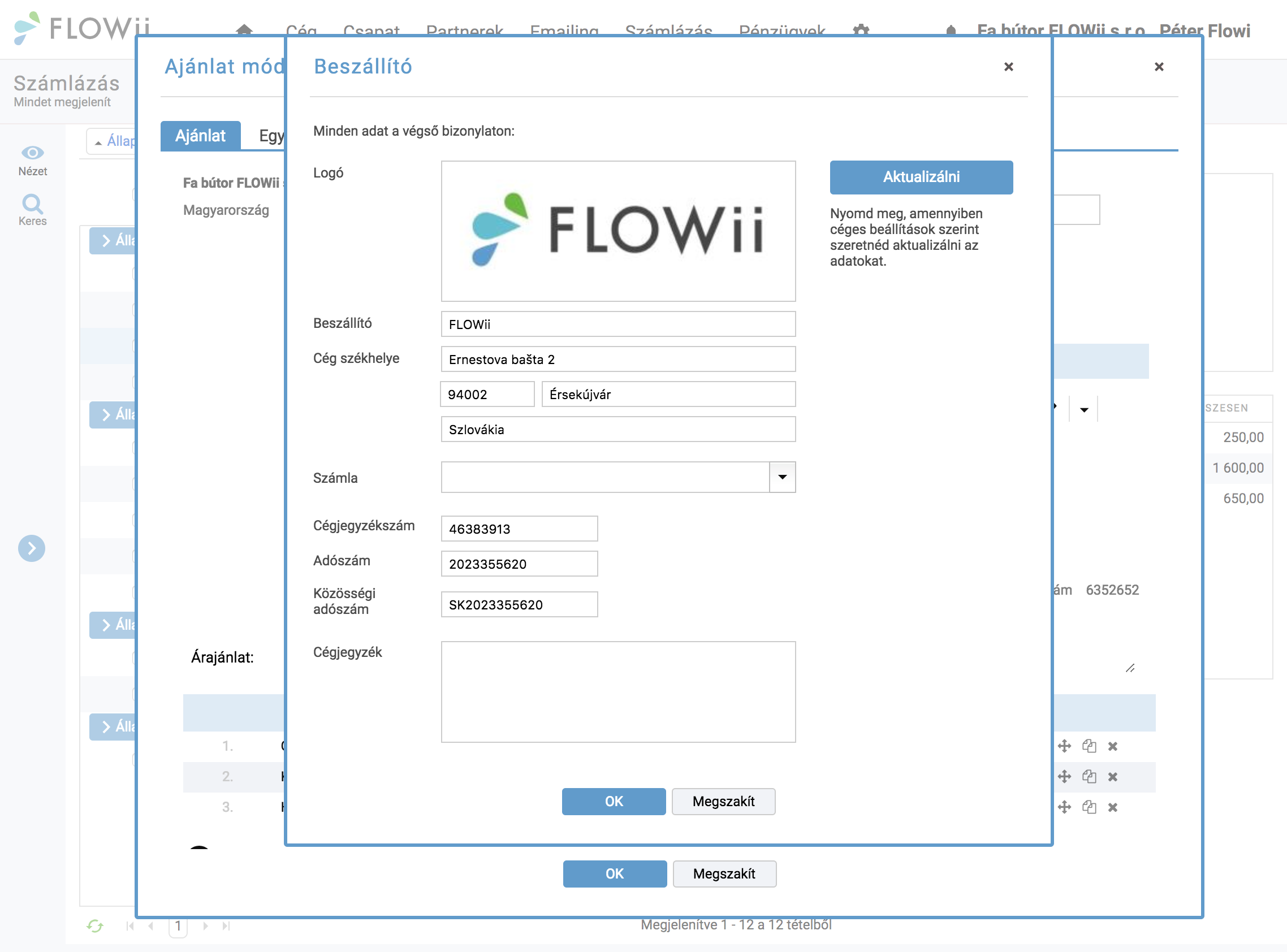
Task: Click the FLOWii logo image box
Action: coord(618,231)
